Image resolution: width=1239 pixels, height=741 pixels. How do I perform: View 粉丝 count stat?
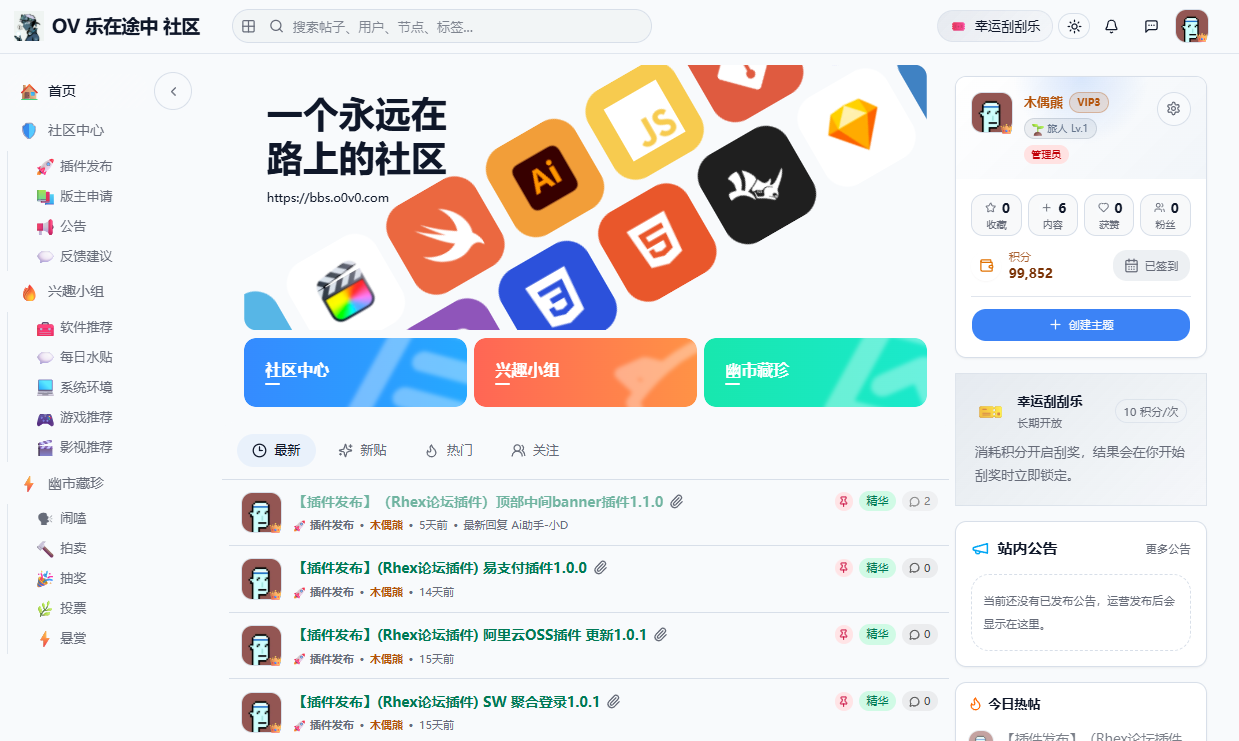point(1165,215)
